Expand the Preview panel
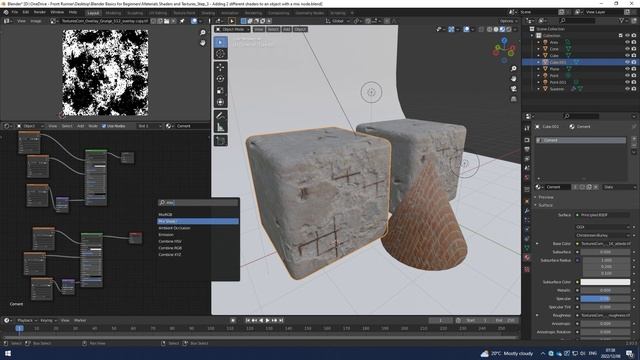Image resolution: width=640 pixels, height=360 pixels. coord(545,197)
